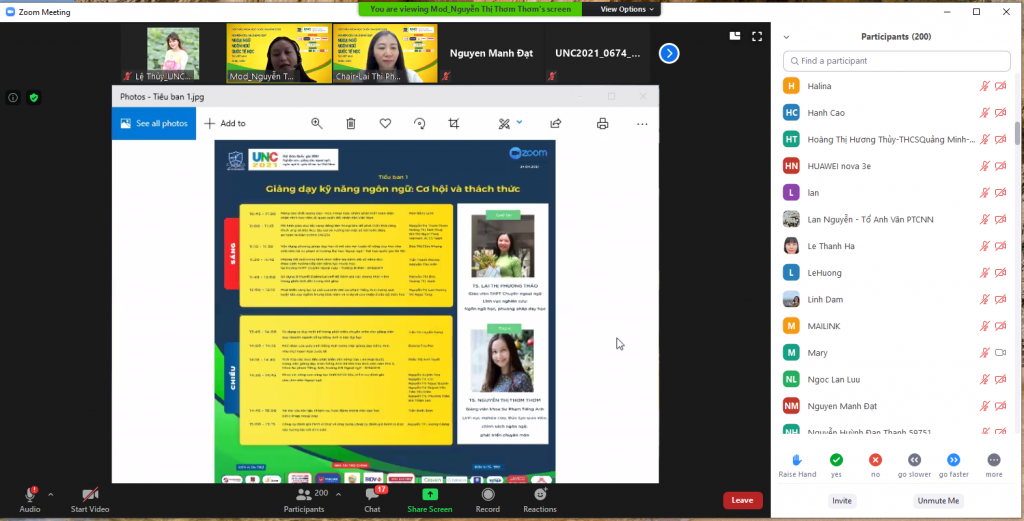Image resolution: width=1024 pixels, height=521 pixels.
Task: Click the Raise Hand button
Action: coord(797,466)
